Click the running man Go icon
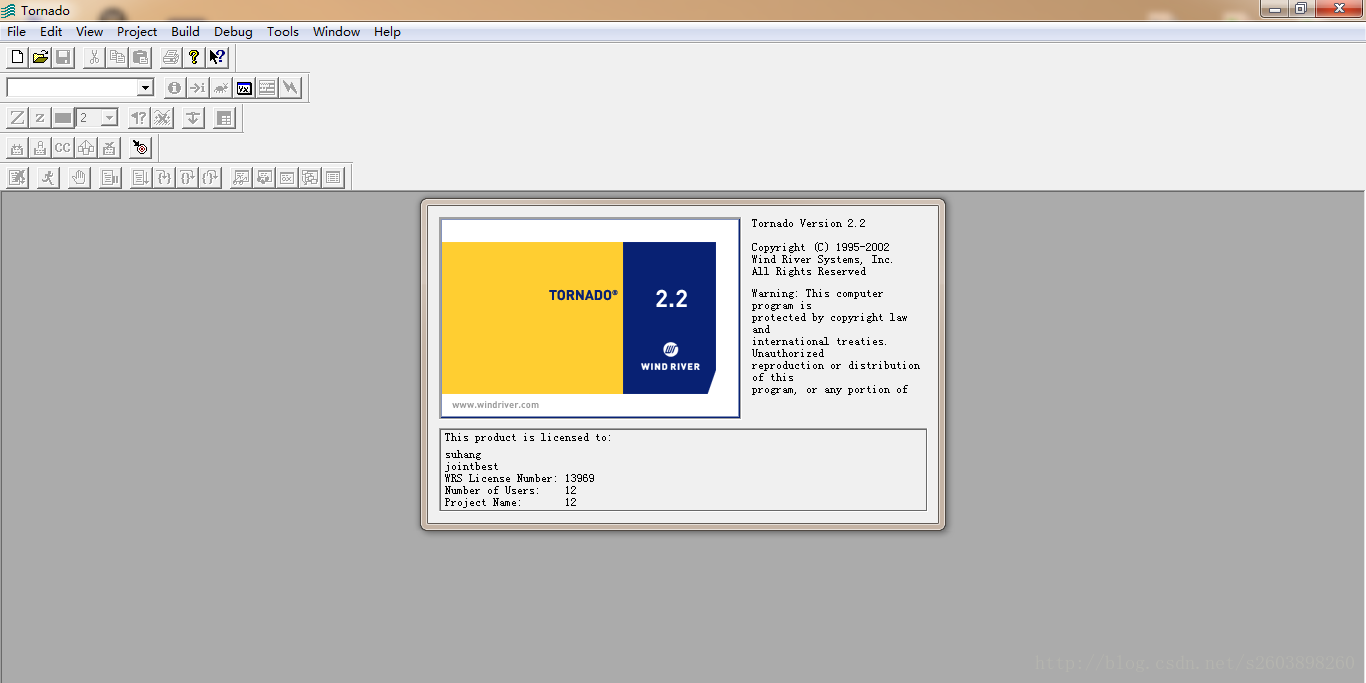 pyautogui.click(x=48, y=178)
